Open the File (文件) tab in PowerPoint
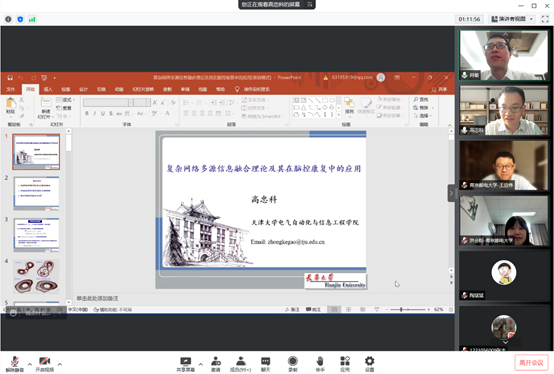Image resolution: width=554 pixels, height=374 pixels. click(11, 89)
